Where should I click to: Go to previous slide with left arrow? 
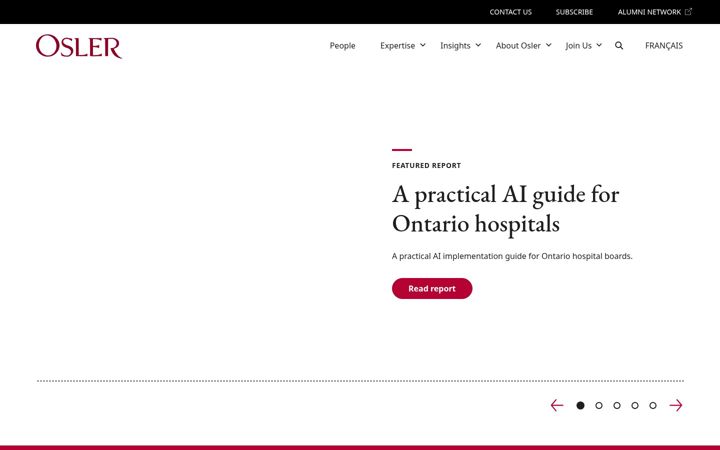(x=557, y=405)
